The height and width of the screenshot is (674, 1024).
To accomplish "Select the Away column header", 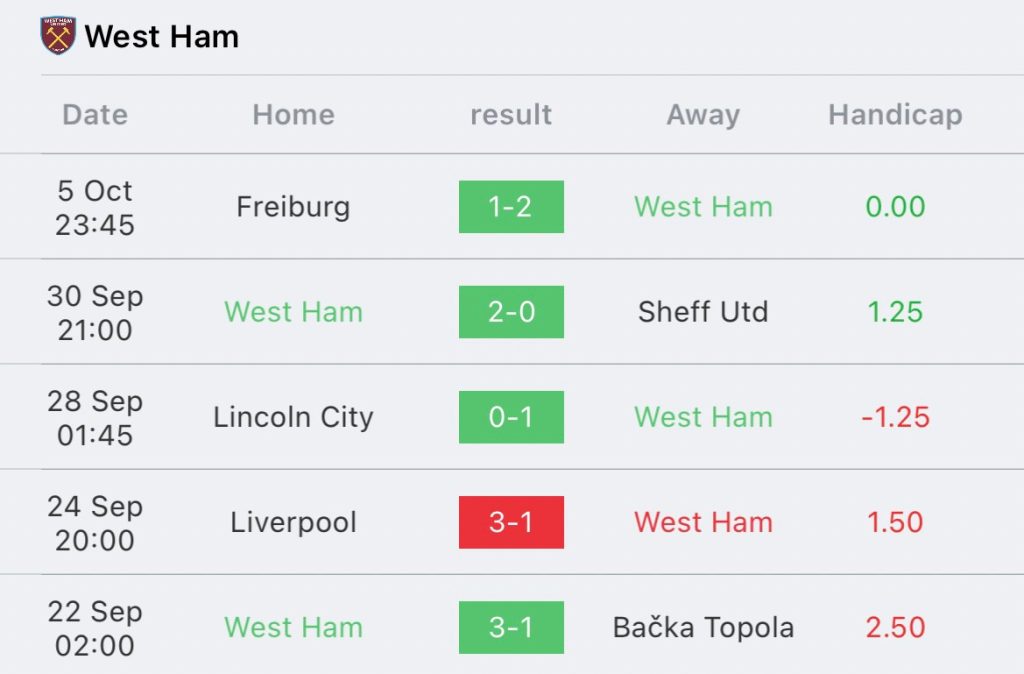I will tap(703, 116).
